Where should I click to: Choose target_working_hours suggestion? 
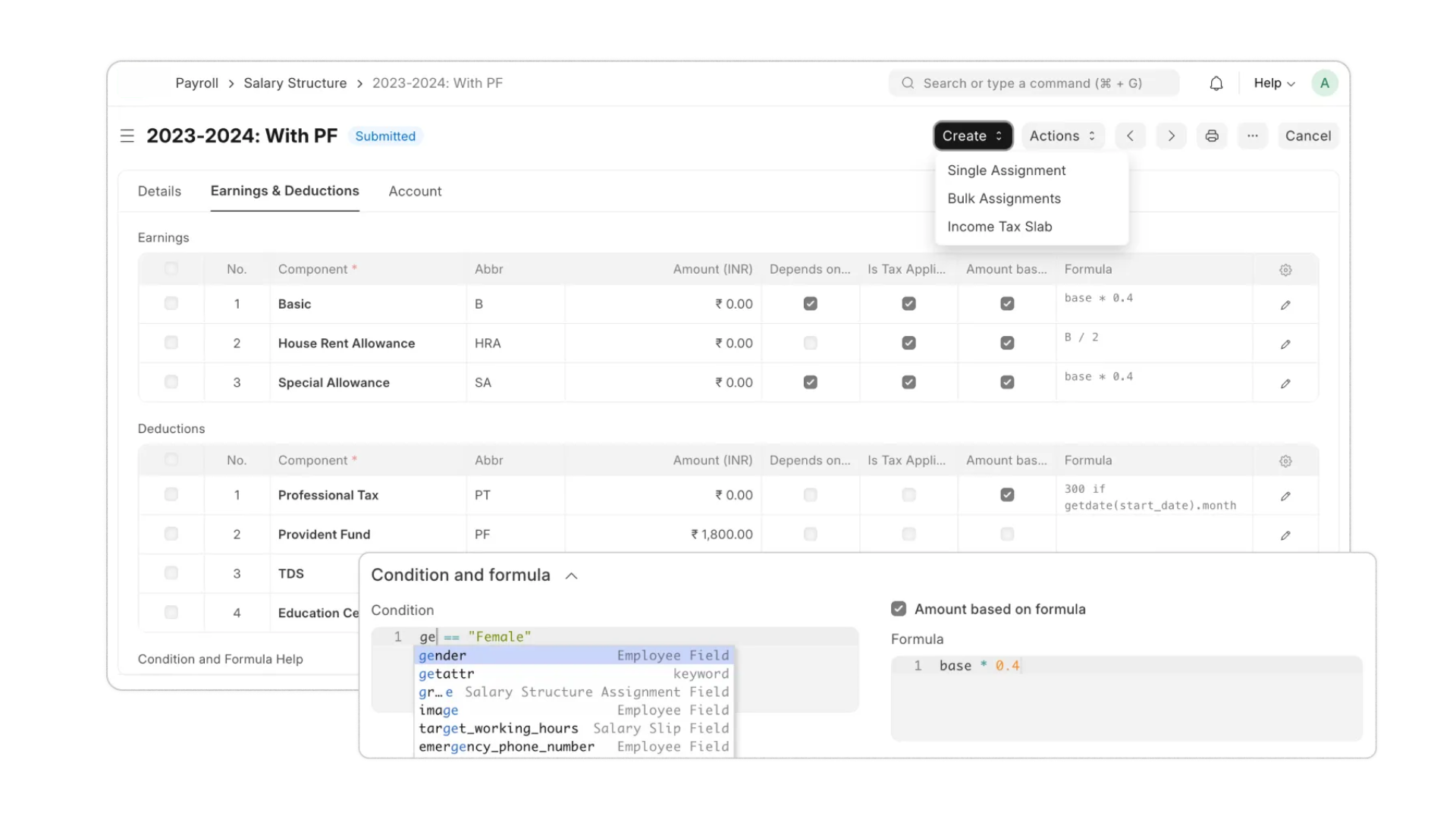(x=573, y=728)
